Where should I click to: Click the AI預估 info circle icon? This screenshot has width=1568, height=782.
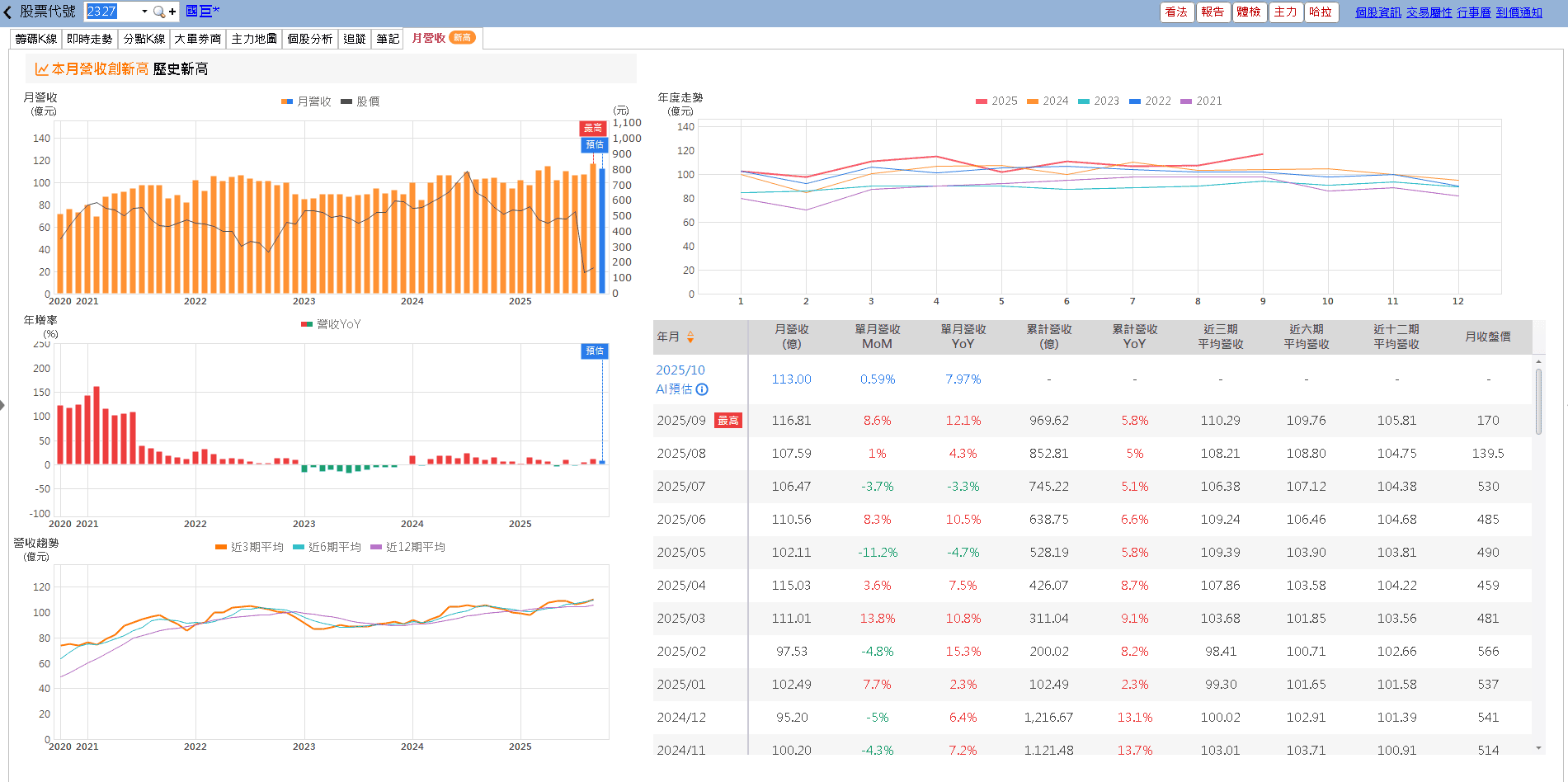702,389
